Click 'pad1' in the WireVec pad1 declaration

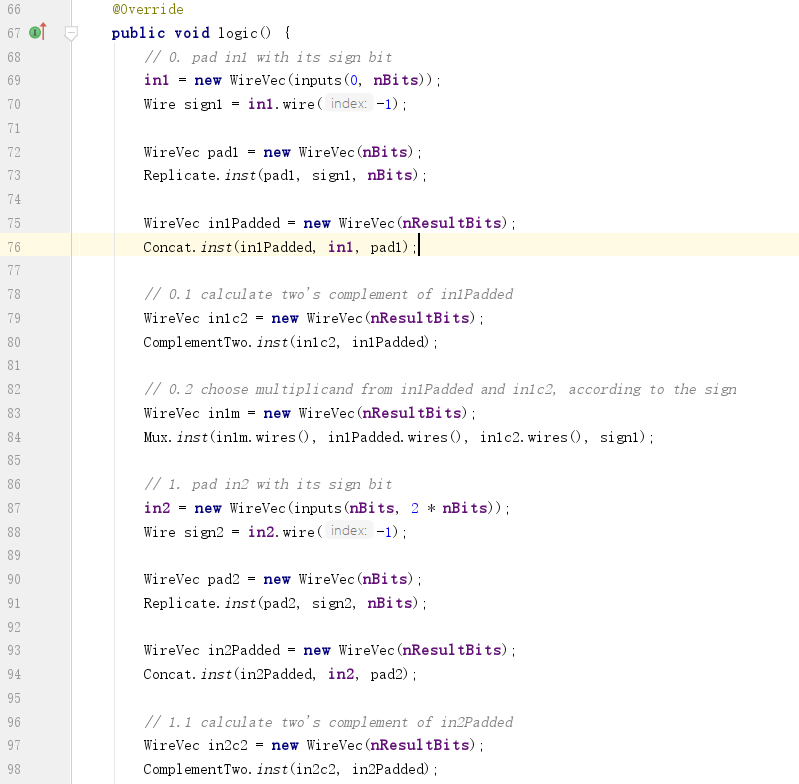[x=223, y=152]
